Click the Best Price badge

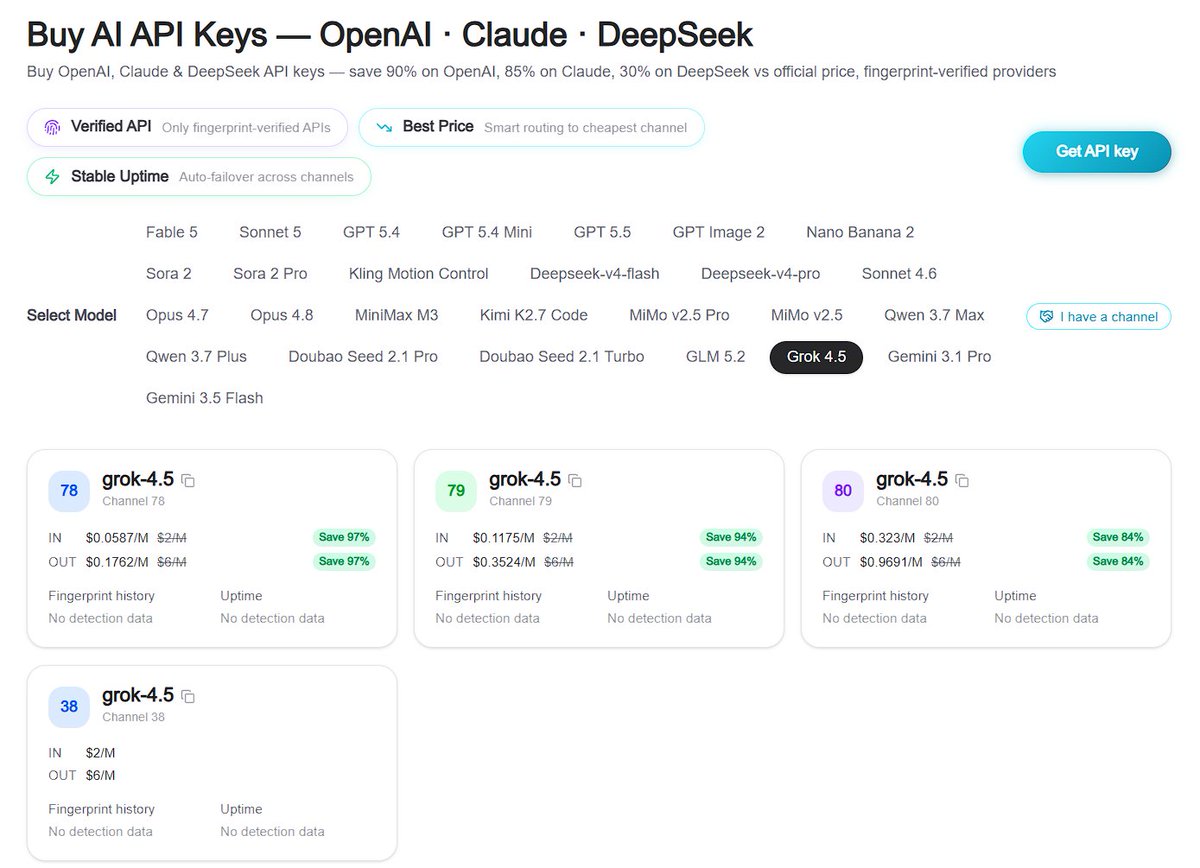point(531,127)
